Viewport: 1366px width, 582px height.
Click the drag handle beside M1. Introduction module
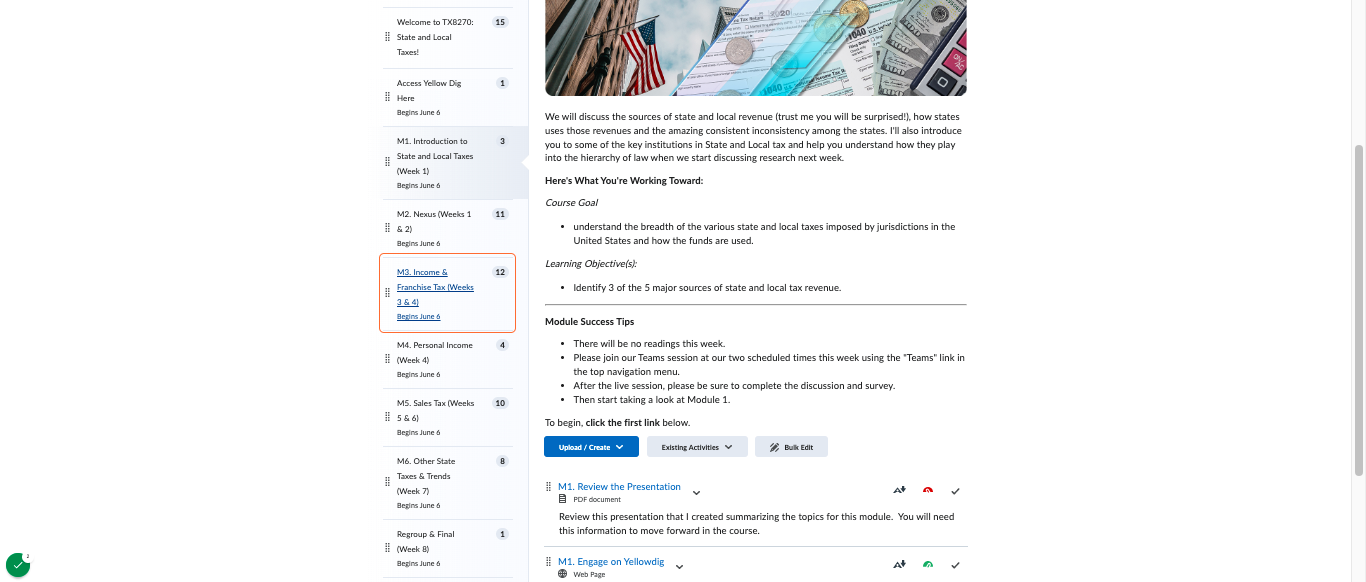(x=388, y=162)
